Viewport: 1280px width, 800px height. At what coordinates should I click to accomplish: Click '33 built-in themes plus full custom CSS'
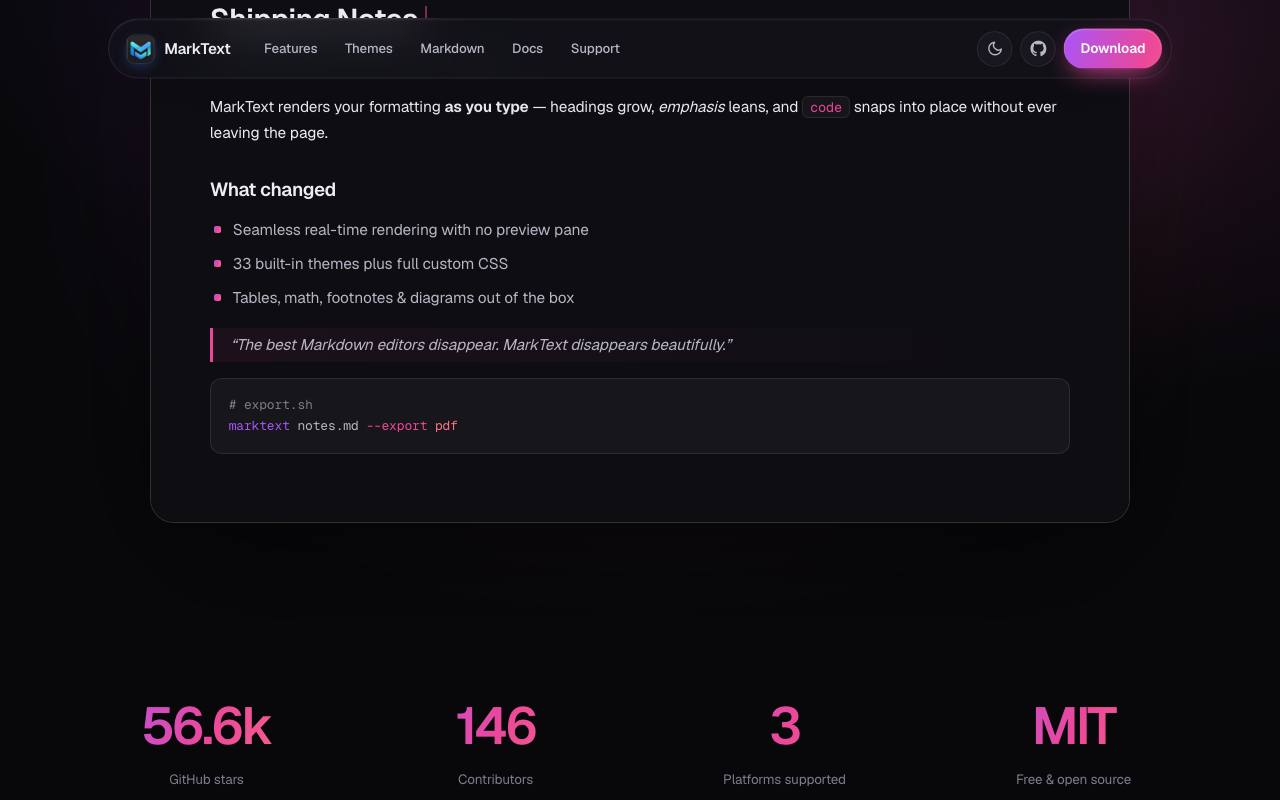(x=370, y=264)
